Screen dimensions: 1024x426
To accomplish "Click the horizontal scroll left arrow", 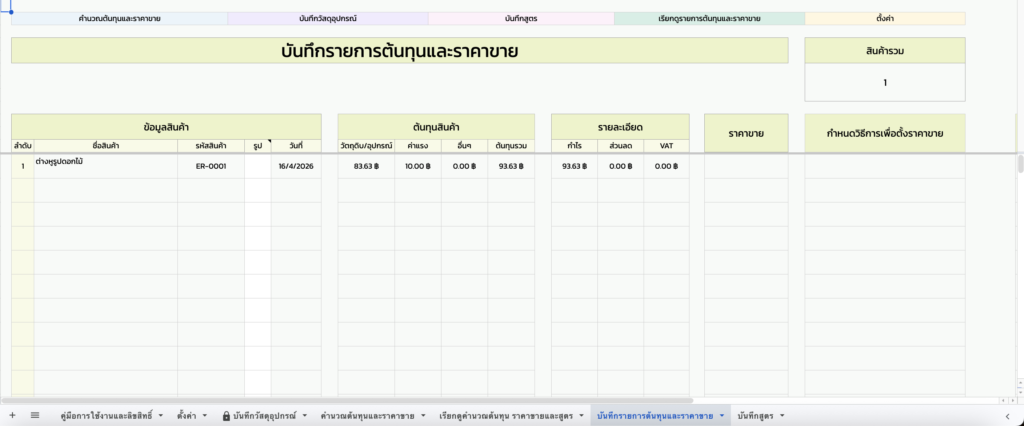I will 1003,400.
